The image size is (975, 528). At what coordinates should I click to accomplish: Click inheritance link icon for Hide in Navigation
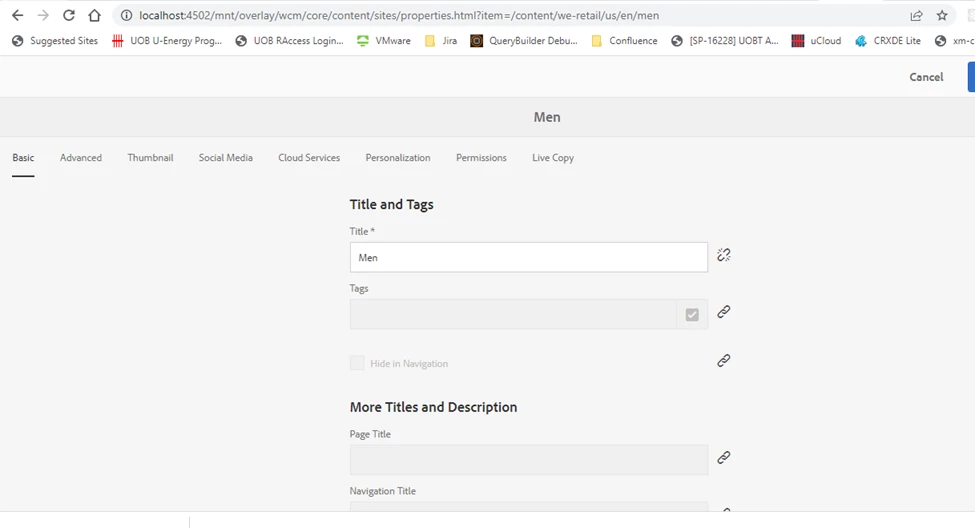723,361
